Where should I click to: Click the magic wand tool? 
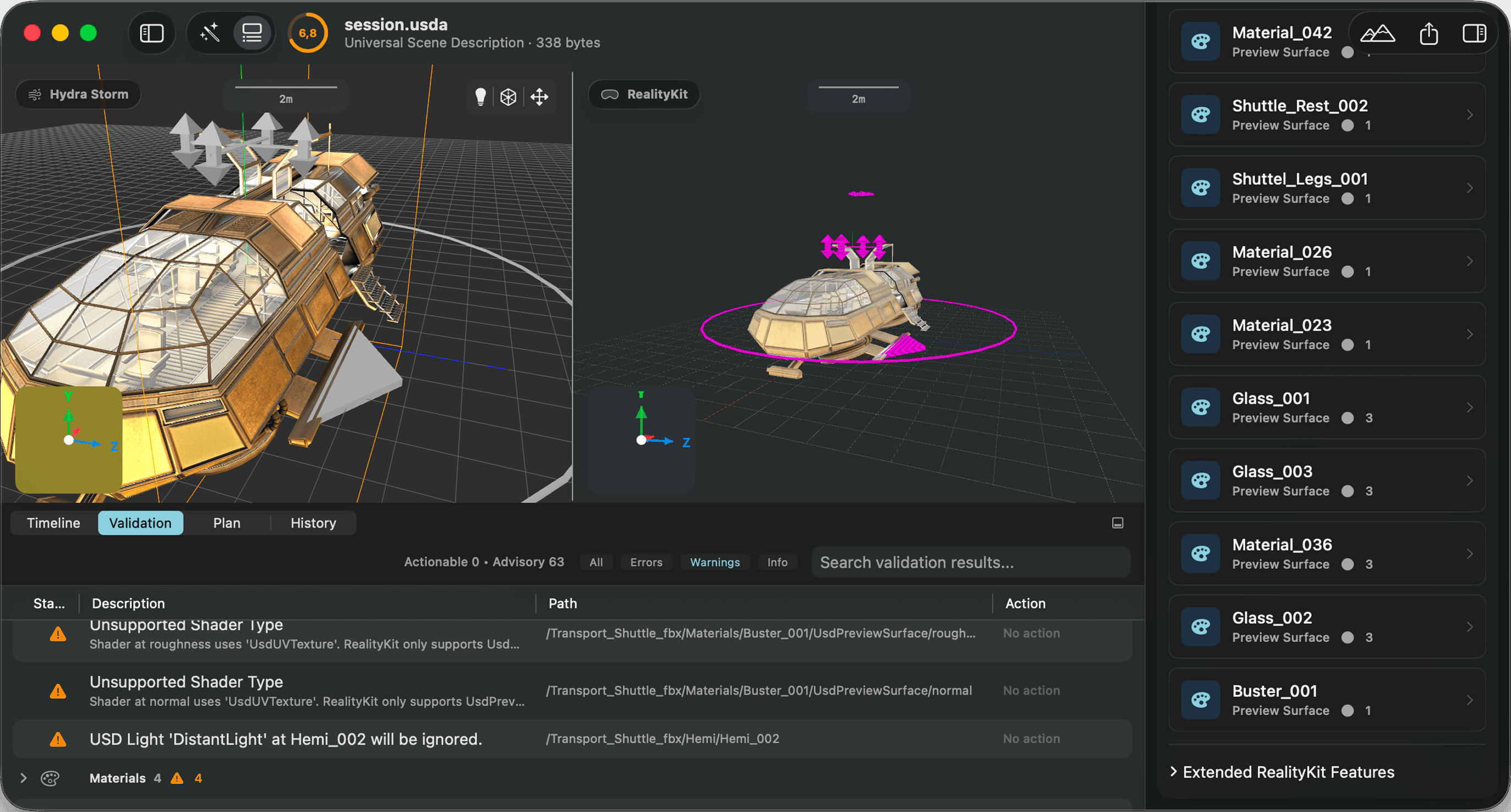pos(210,34)
